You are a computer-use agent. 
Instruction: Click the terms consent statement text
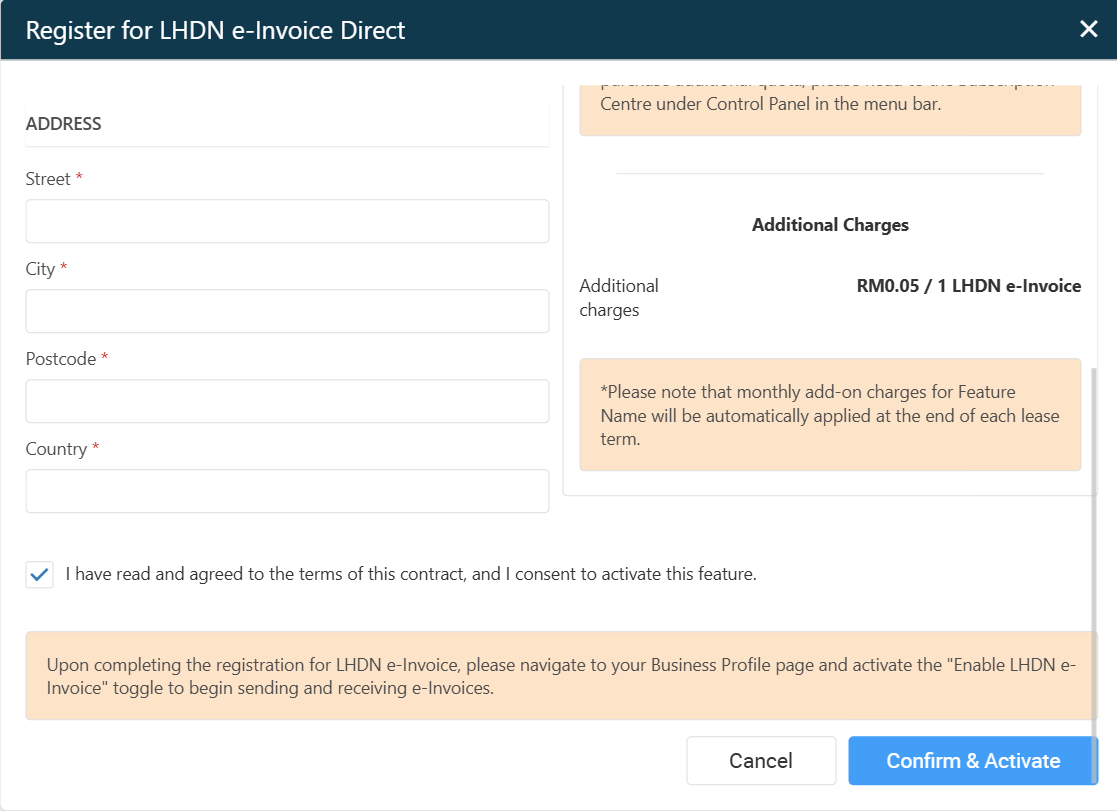[411, 574]
